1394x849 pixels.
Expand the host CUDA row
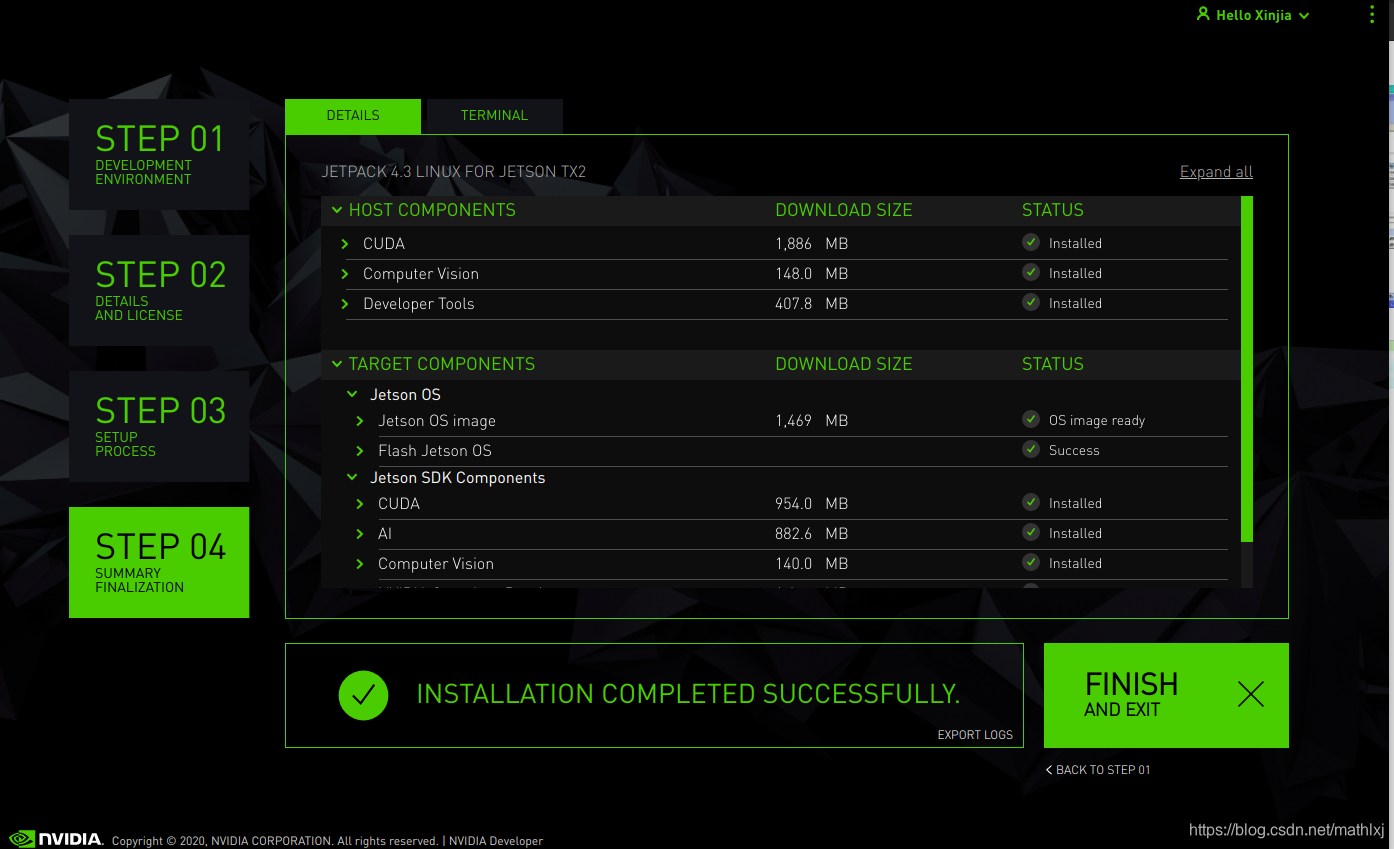click(x=345, y=244)
